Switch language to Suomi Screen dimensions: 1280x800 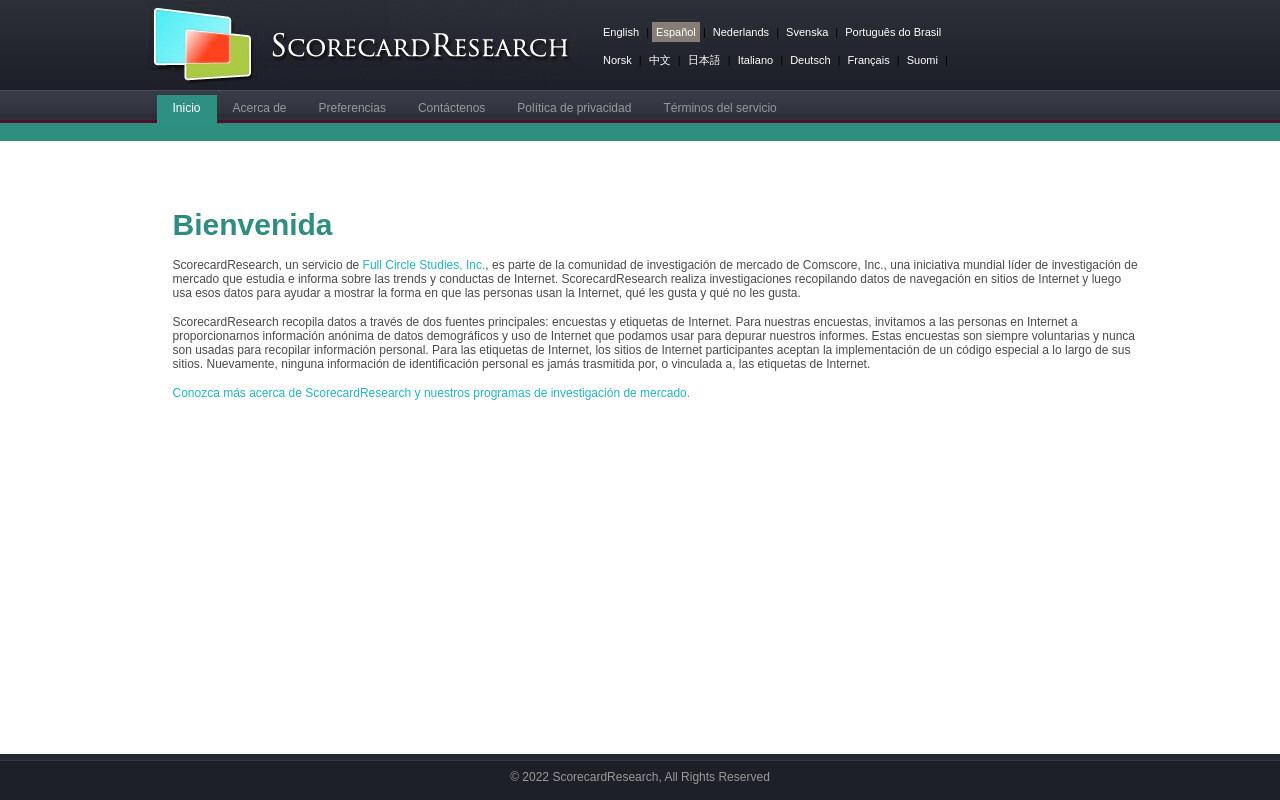[x=922, y=60]
